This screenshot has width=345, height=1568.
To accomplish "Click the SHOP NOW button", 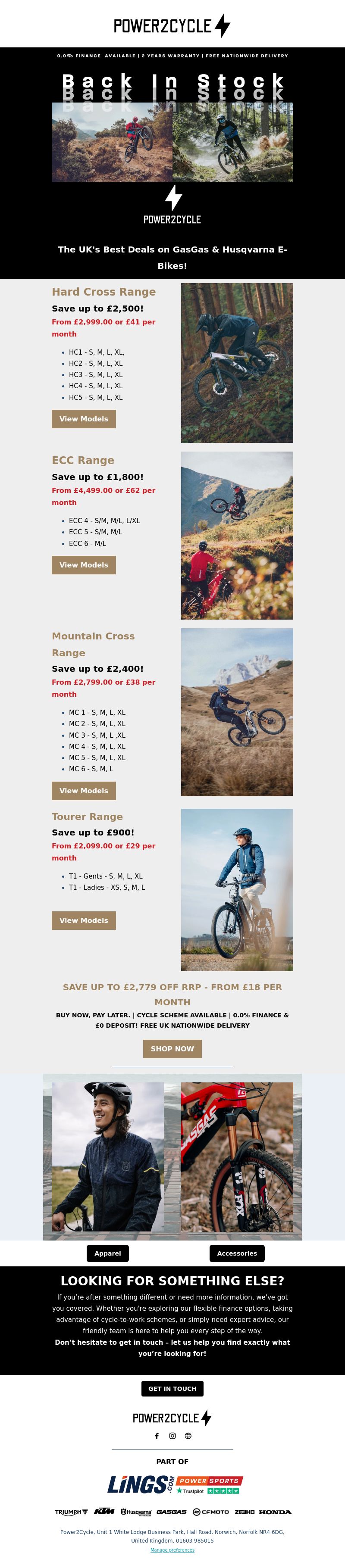I will pos(172,1049).
